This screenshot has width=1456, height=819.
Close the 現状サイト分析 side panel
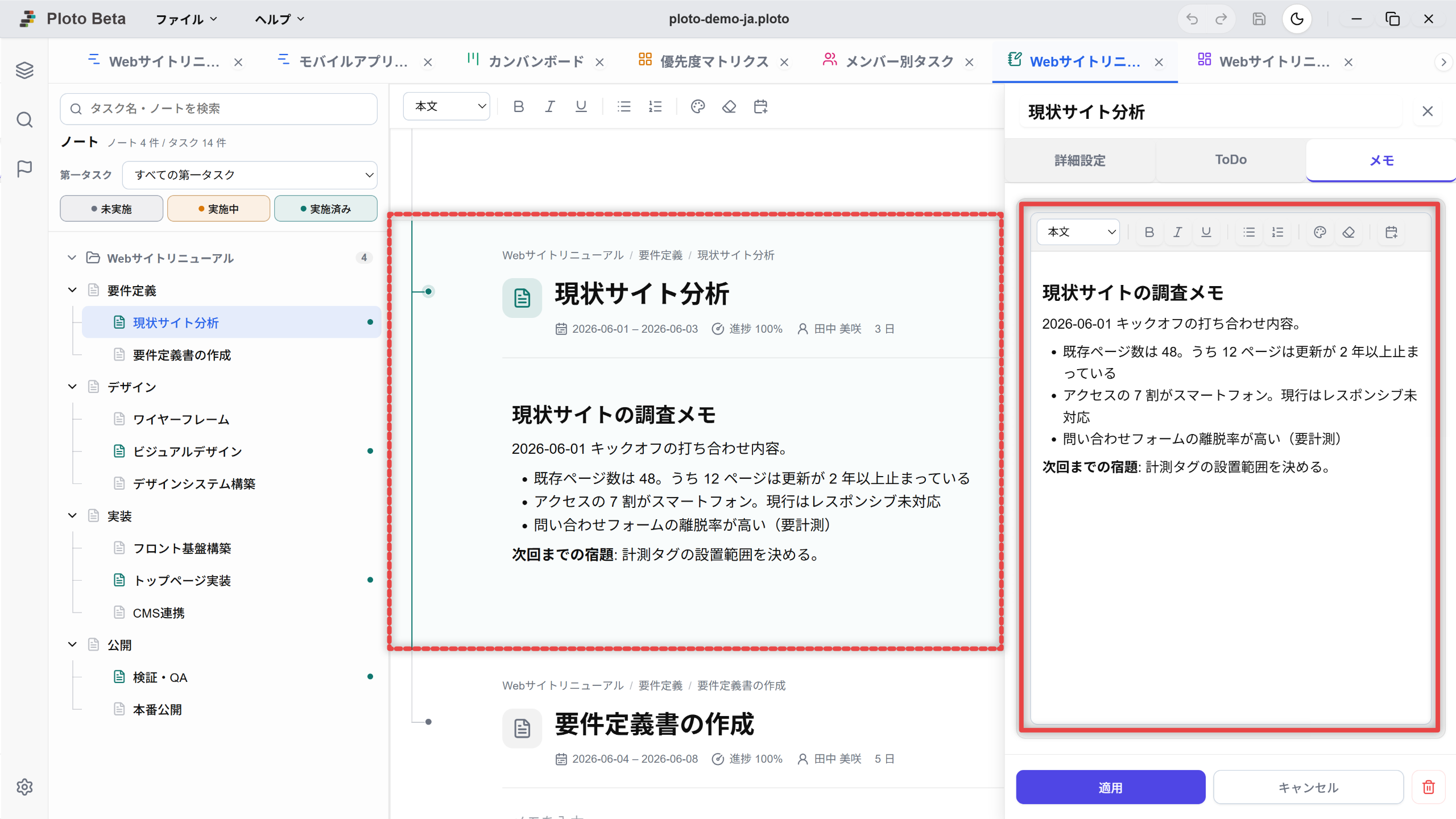point(1428,111)
